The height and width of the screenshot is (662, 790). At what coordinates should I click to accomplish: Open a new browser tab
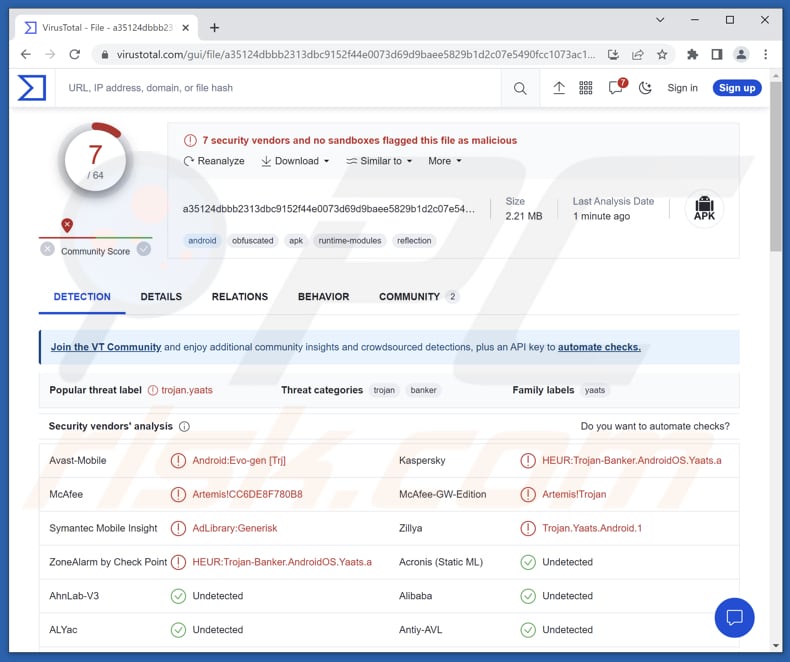coord(214,28)
